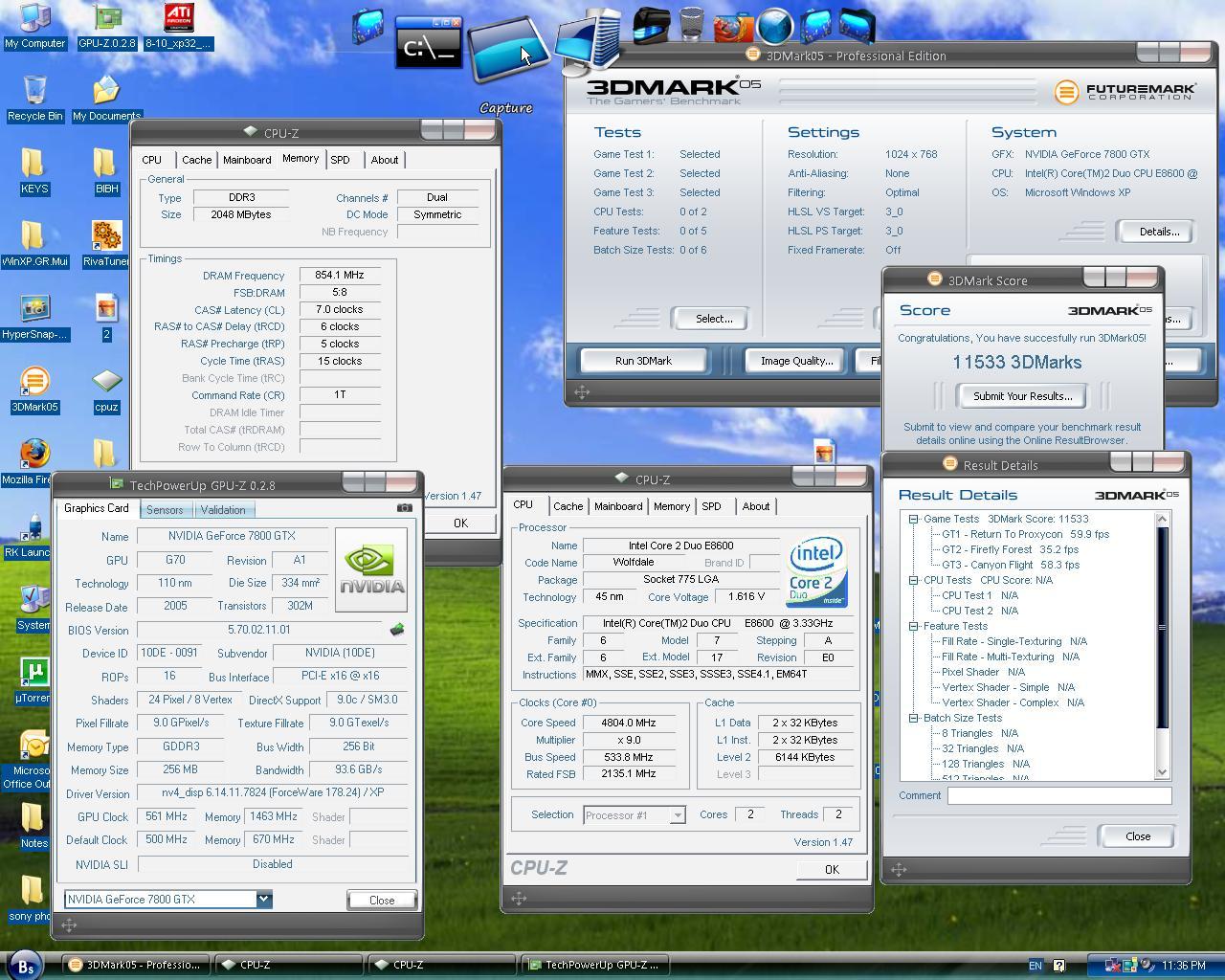Screen dimensions: 1225x980
Task: Switch to Validation tab in GPU-Z
Action: pyautogui.click(x=223, y=510)
